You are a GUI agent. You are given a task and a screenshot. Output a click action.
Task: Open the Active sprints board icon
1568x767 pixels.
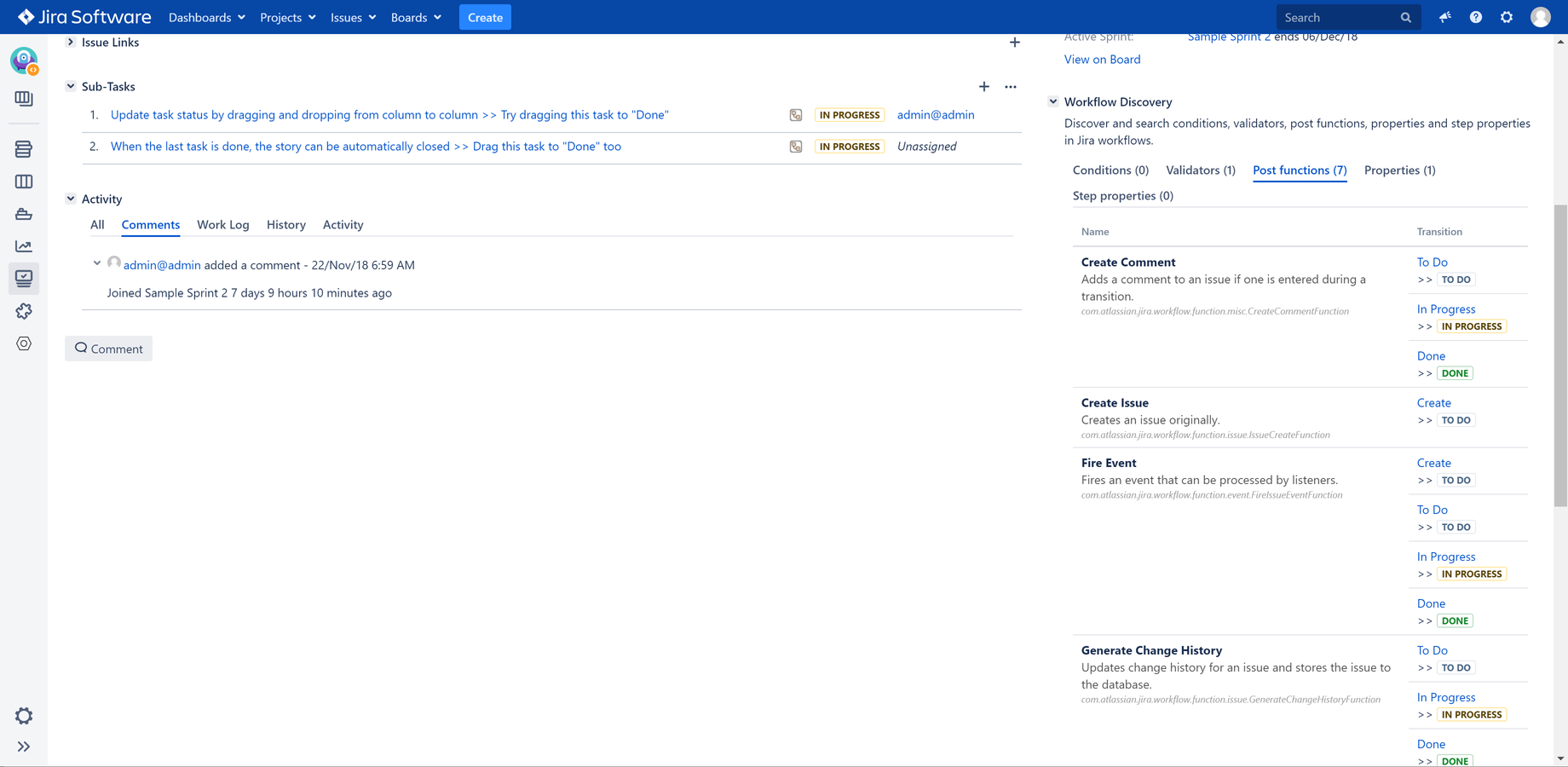[x=24, y=182]
